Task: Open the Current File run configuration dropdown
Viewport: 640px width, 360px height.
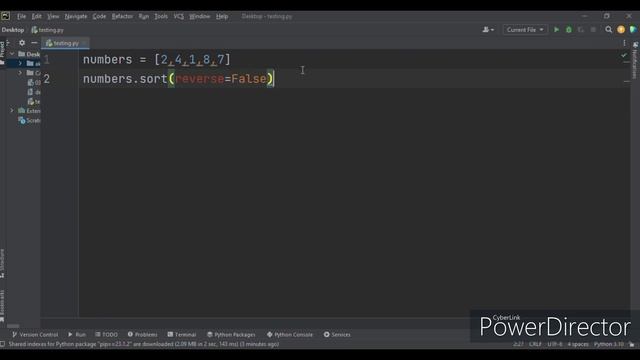Action: [x=525, y=30]
